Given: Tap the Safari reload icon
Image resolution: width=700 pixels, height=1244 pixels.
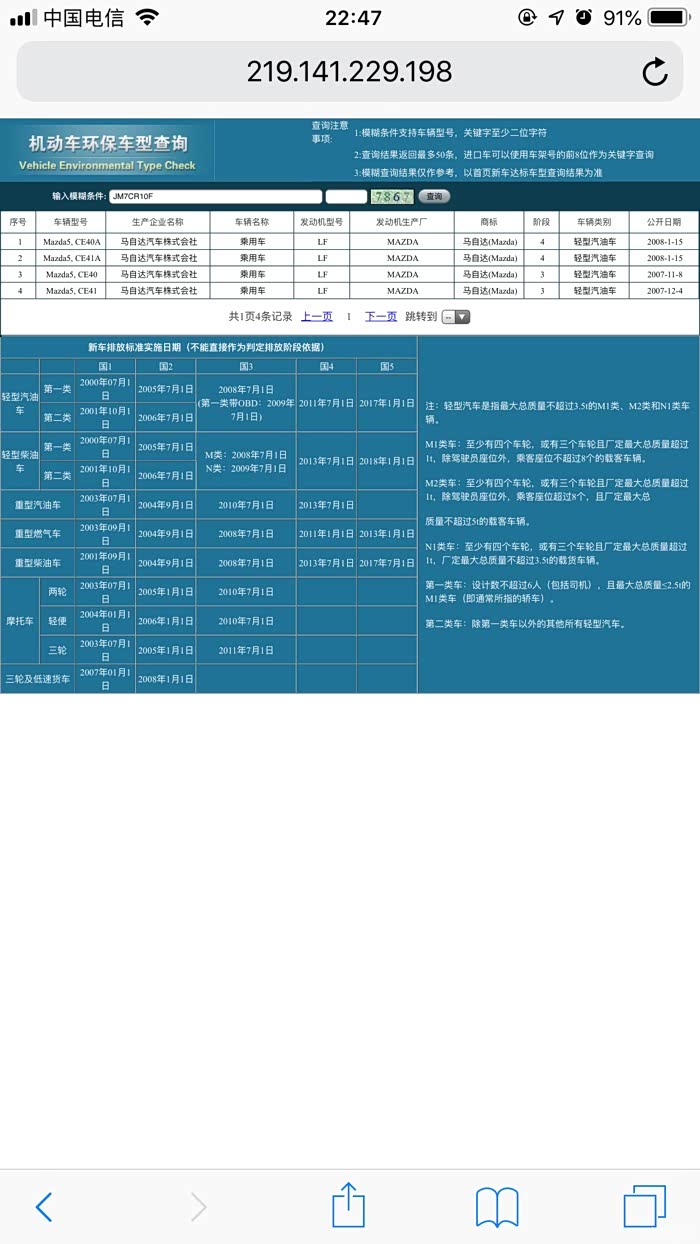Looking at the screenshot, I should pyautogui.click(x=654, y=71).
